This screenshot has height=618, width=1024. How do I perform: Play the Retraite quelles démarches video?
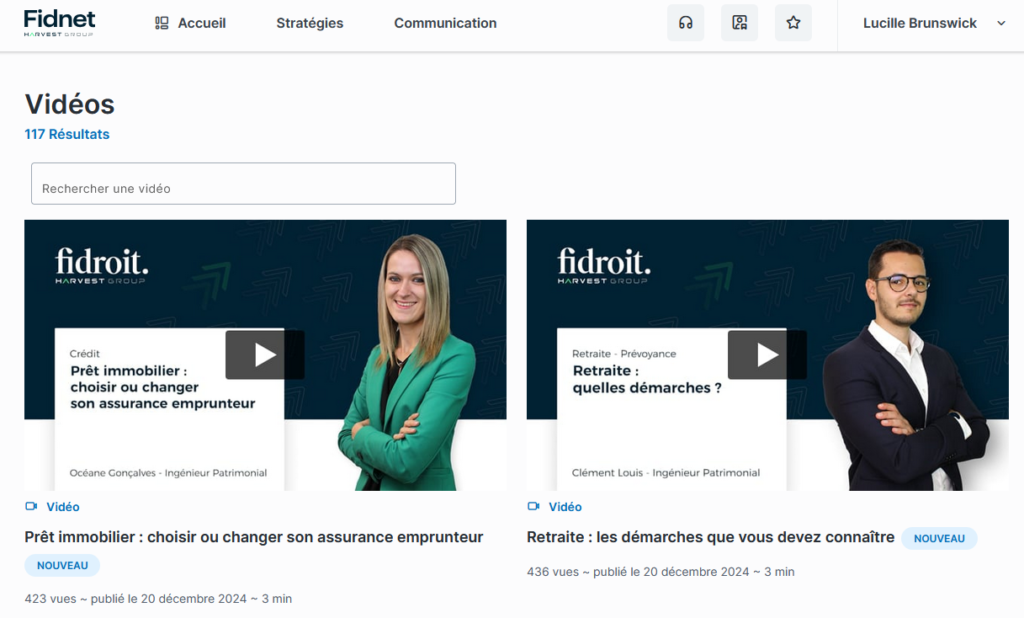[x=767, y=355]
